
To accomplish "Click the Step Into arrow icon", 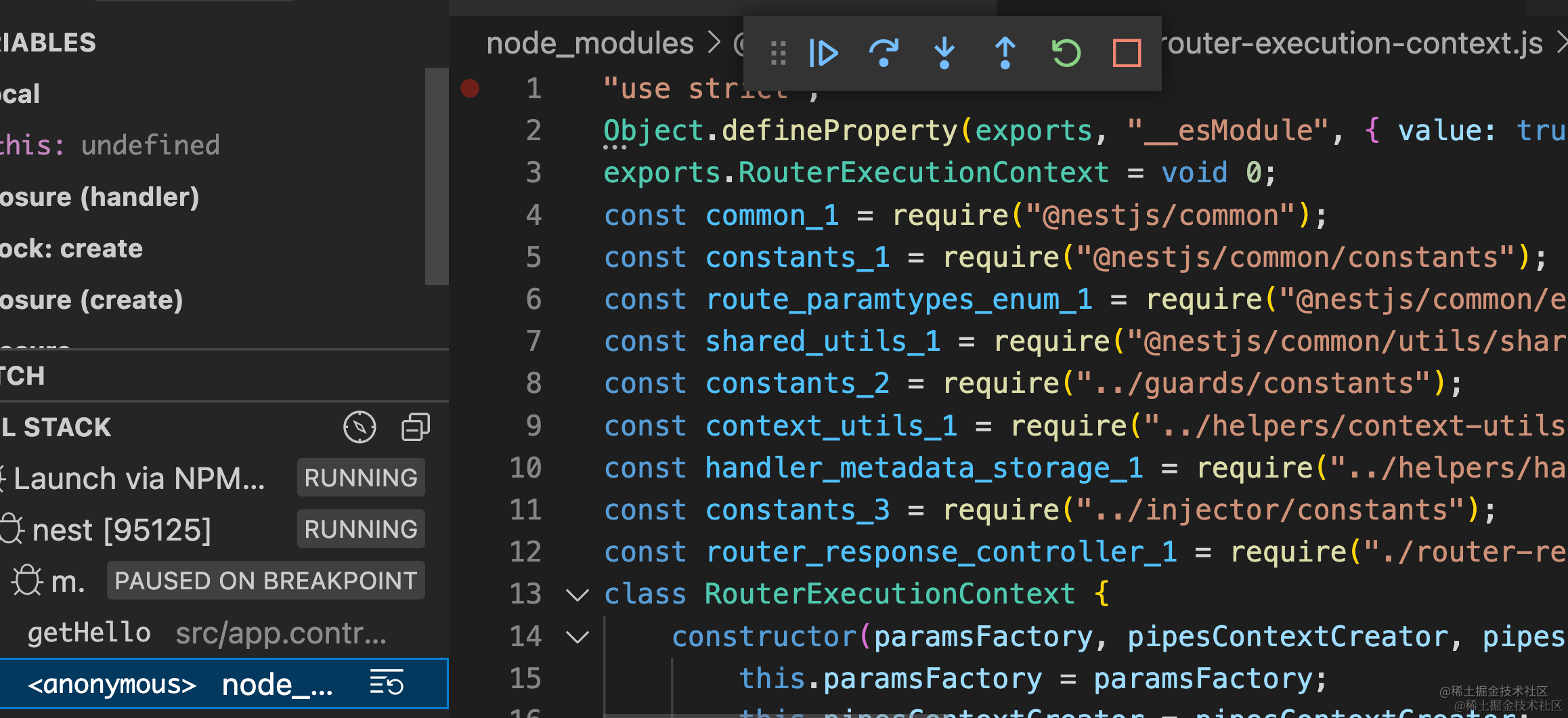I will [944, 53].
